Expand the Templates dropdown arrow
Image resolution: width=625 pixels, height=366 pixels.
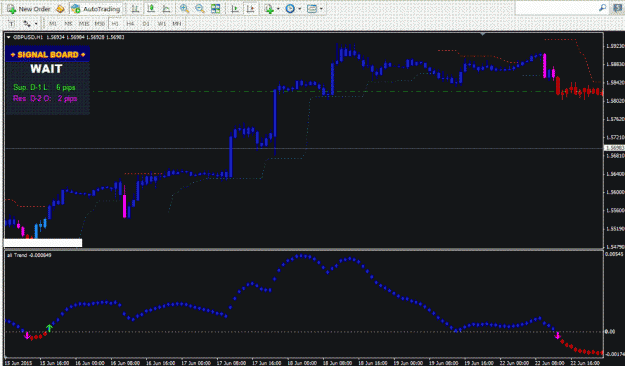coord(321,9)
